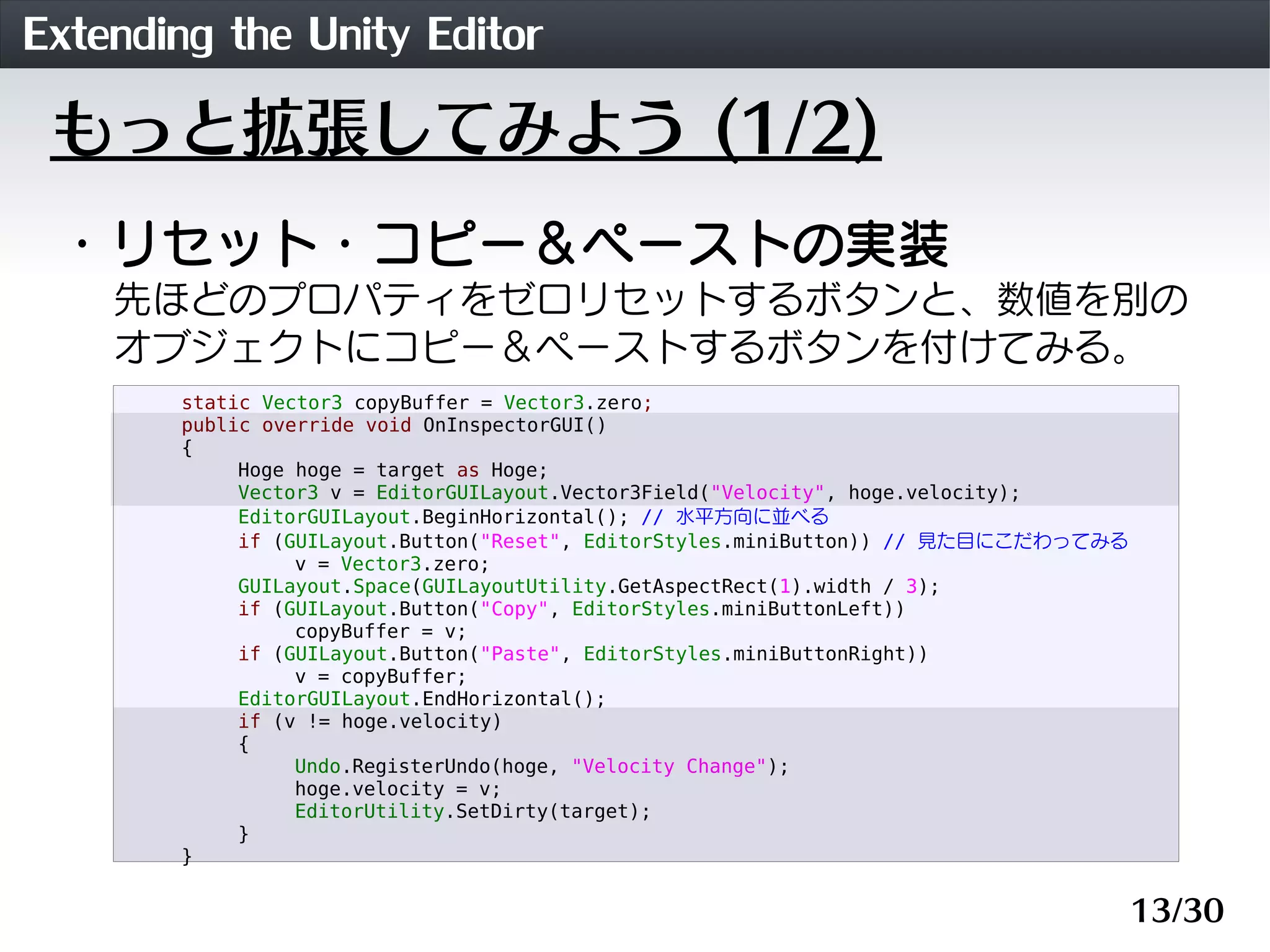Screen dimensions: 1270x952
Task: Click the 'EditorUtility.SetDirty(target);' line
Action: tap(473, 812)
